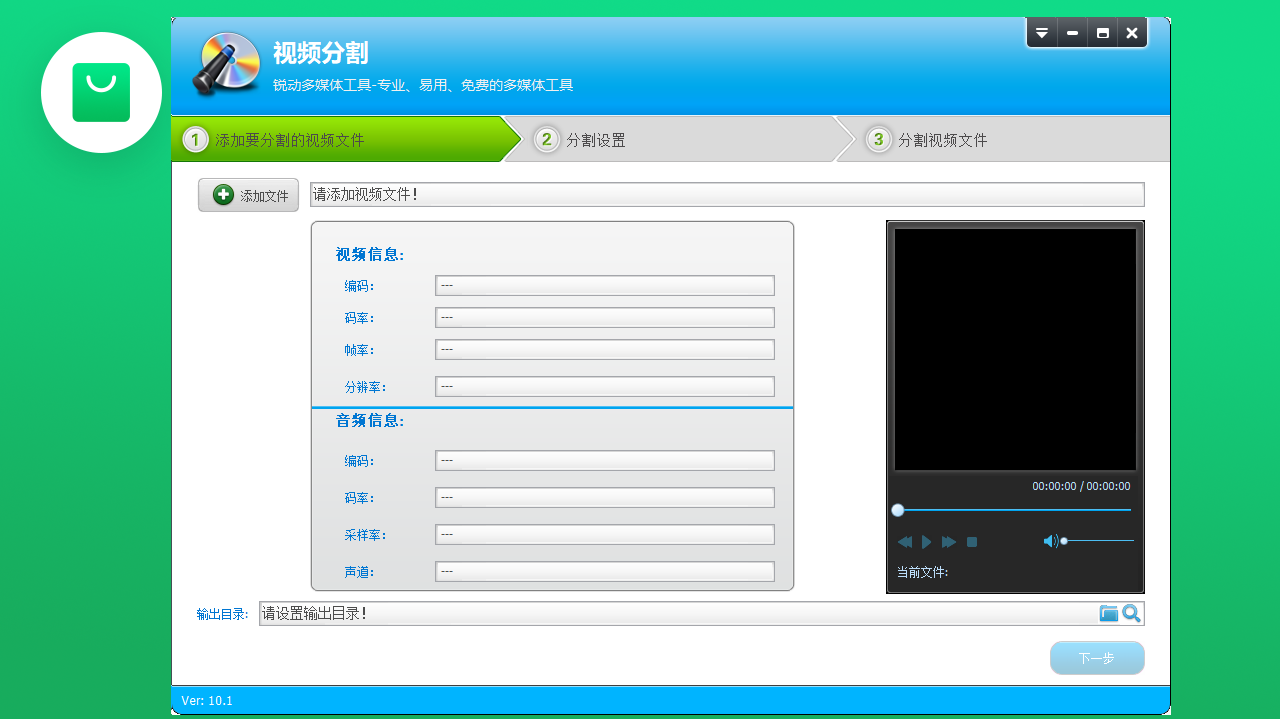Mute audio via the speaker icon
This screenshot has height=720, width=1280.
click(1050, 540)
